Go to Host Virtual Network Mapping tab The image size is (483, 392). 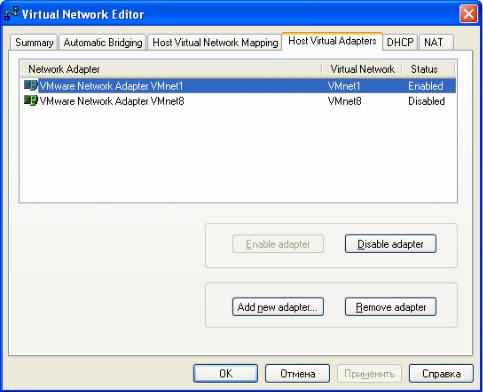215,43
